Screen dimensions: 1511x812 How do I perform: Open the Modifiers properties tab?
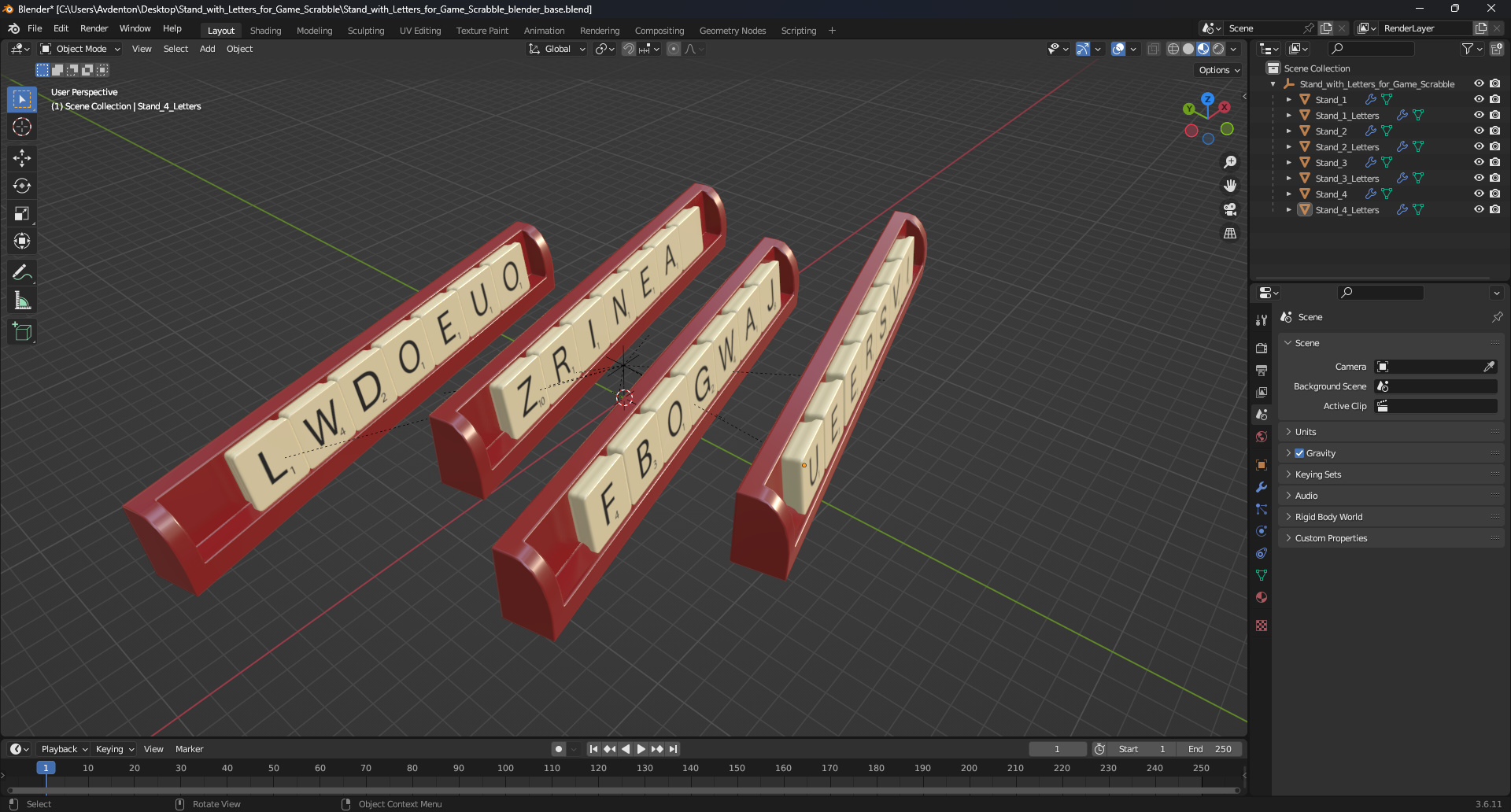coord(1262,487)
